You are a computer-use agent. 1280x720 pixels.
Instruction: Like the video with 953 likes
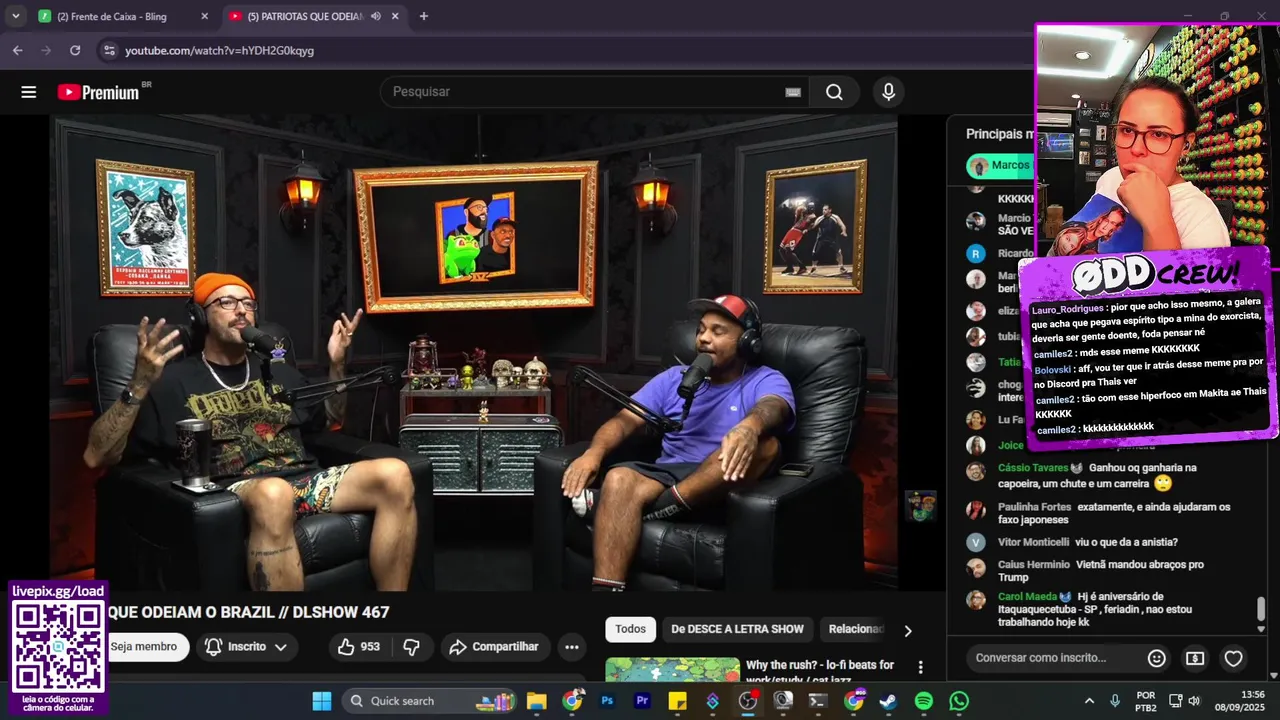358,647
